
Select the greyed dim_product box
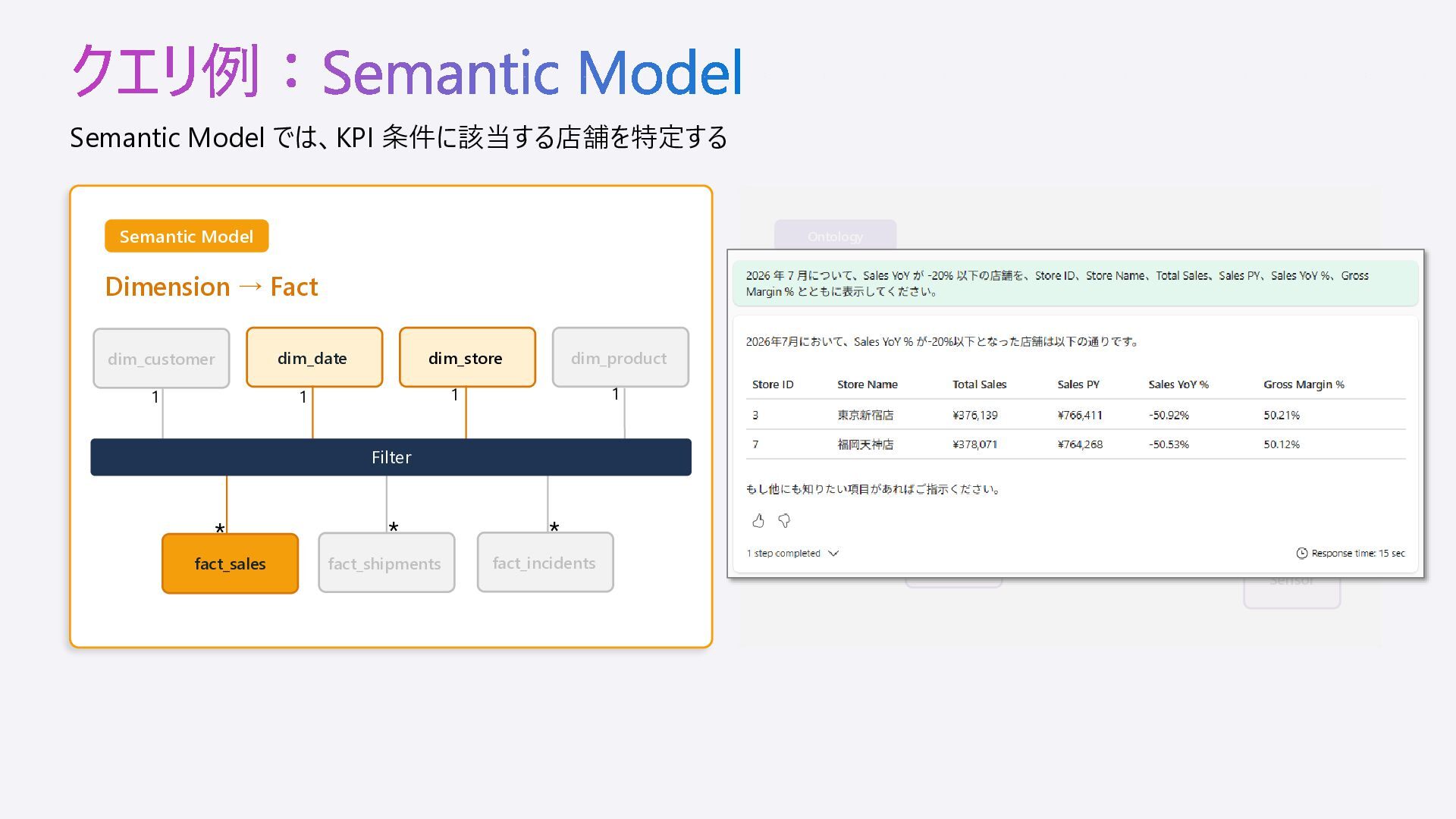[x=620, y=357]
